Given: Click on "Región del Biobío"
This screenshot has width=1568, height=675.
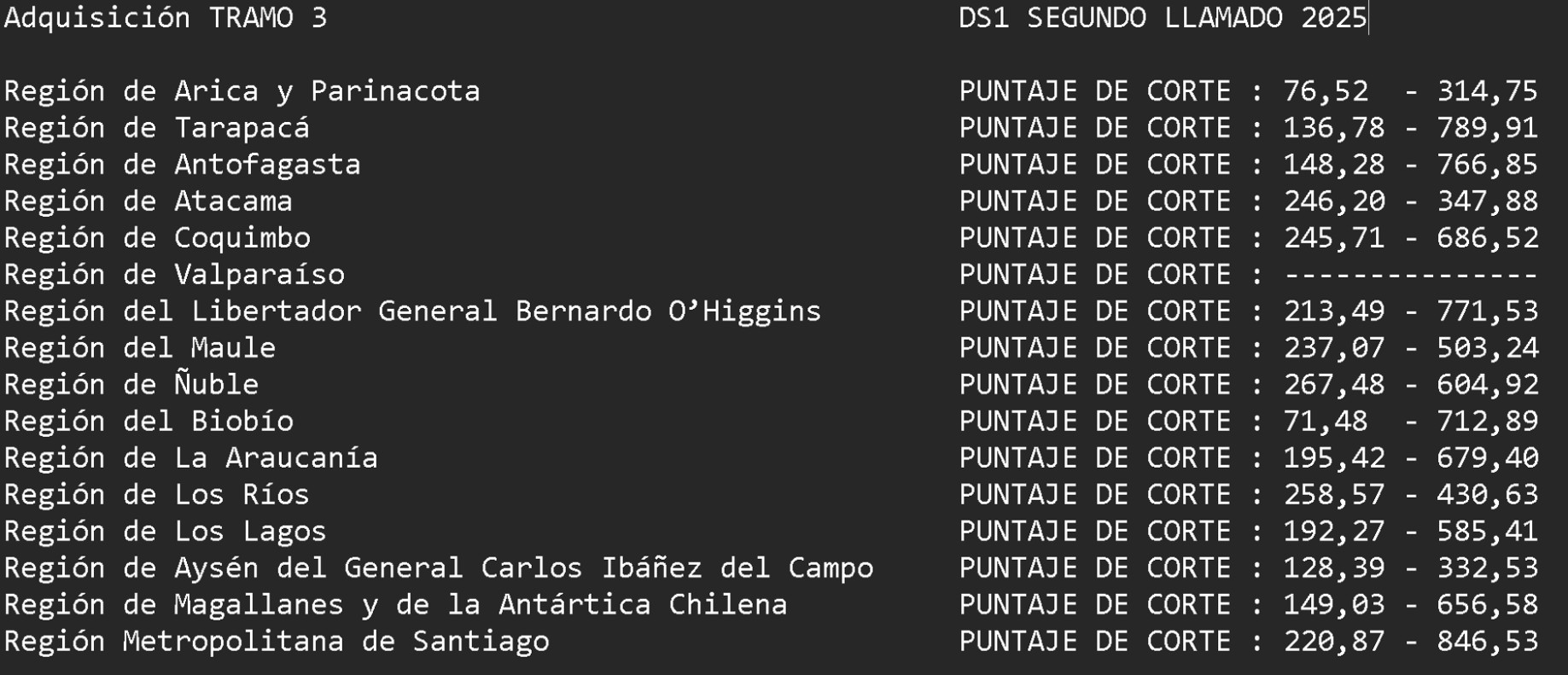Looking at the screenshot, I should (x=149, y=422).
